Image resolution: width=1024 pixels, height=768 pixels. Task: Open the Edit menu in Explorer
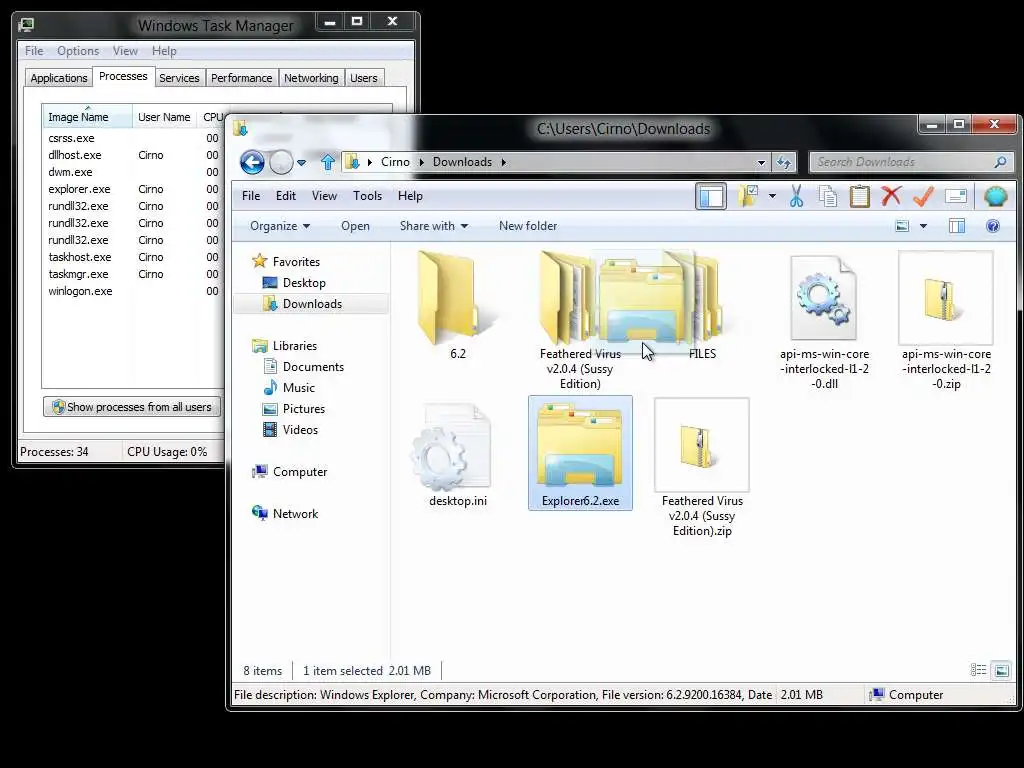pos(285,196)
